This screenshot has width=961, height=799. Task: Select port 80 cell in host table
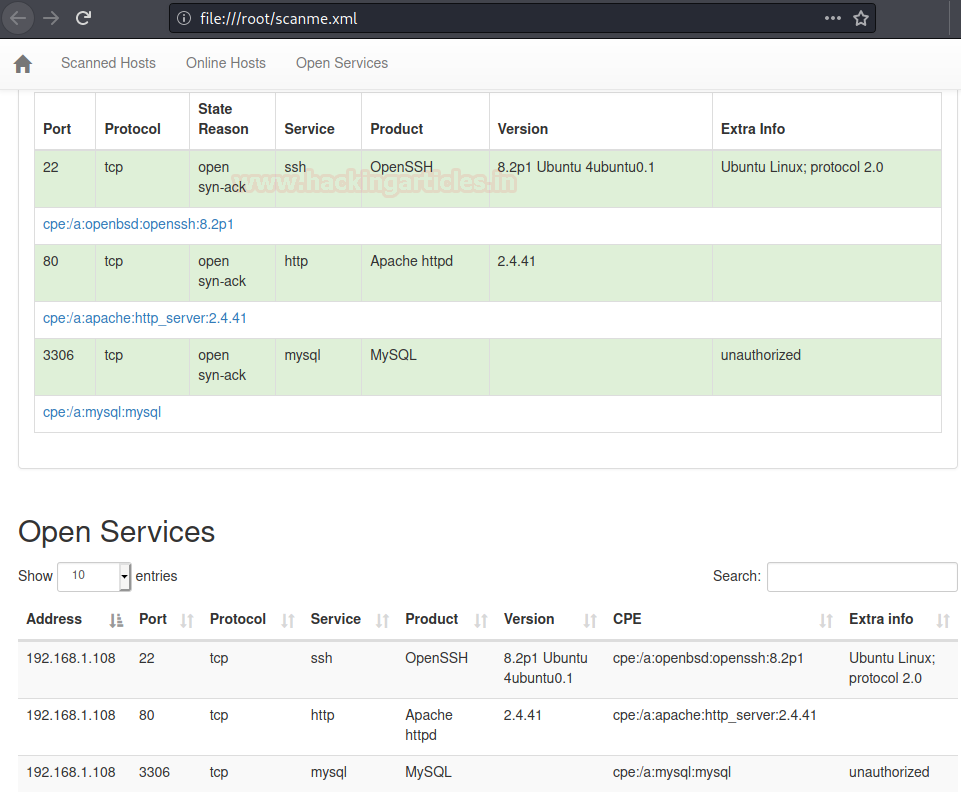tap(65, 273)
